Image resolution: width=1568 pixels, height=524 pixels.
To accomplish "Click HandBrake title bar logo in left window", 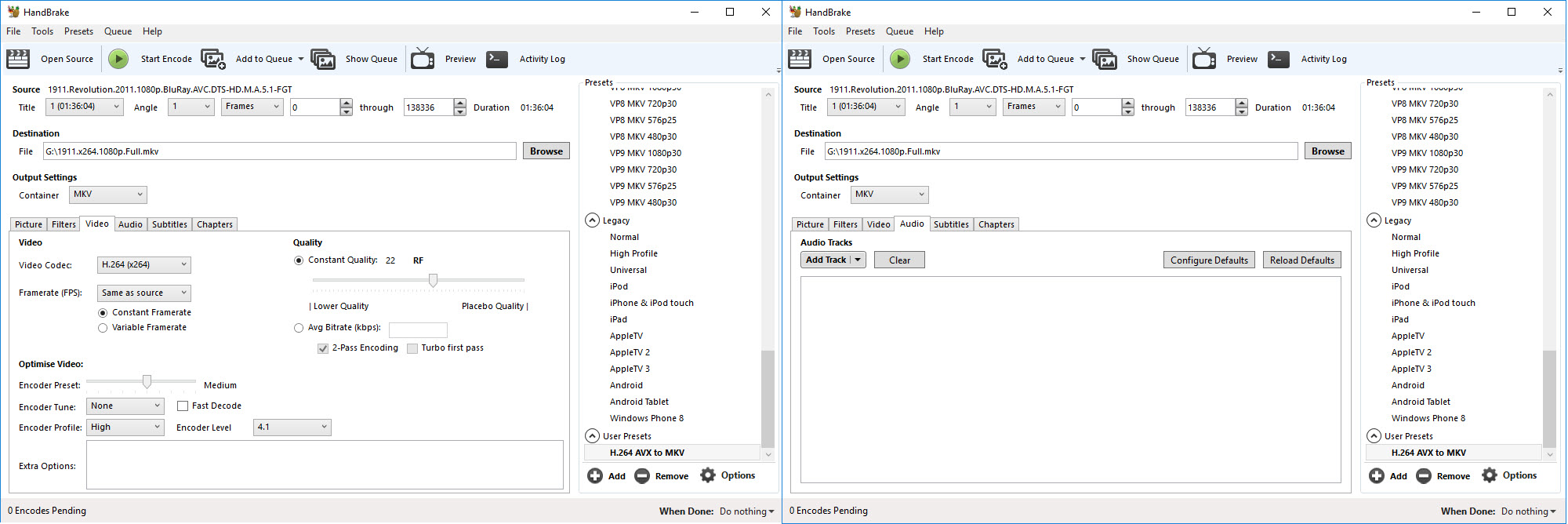I will 13,12.
